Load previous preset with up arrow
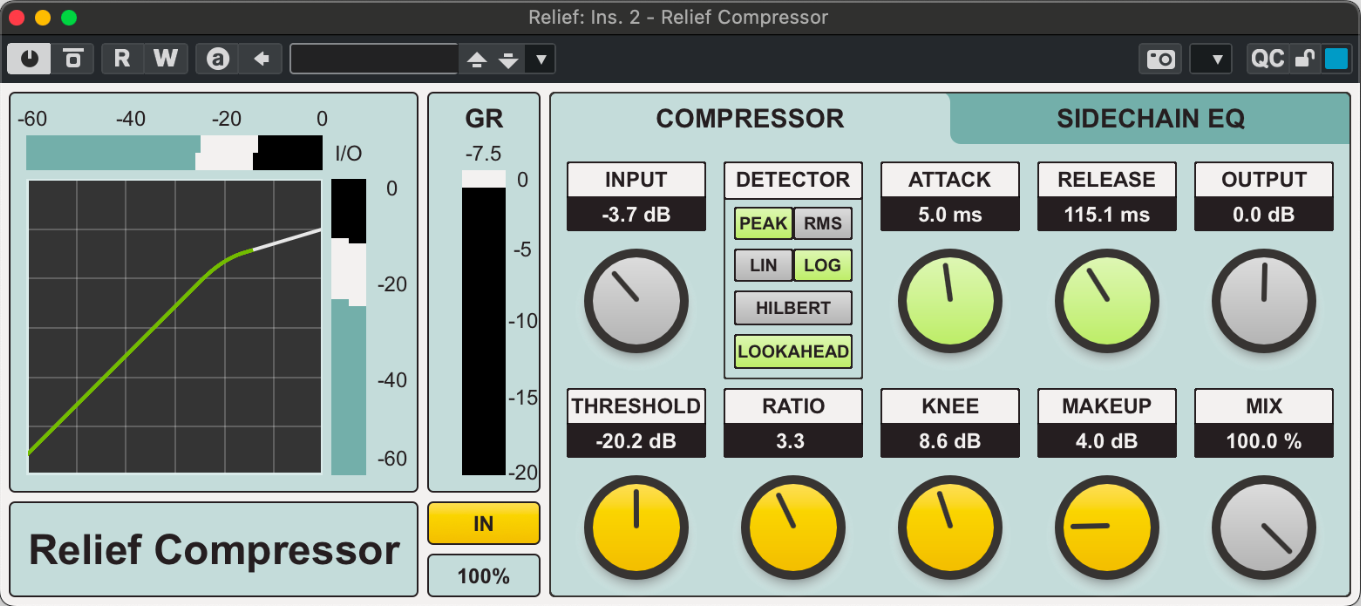 click(477, 60)
